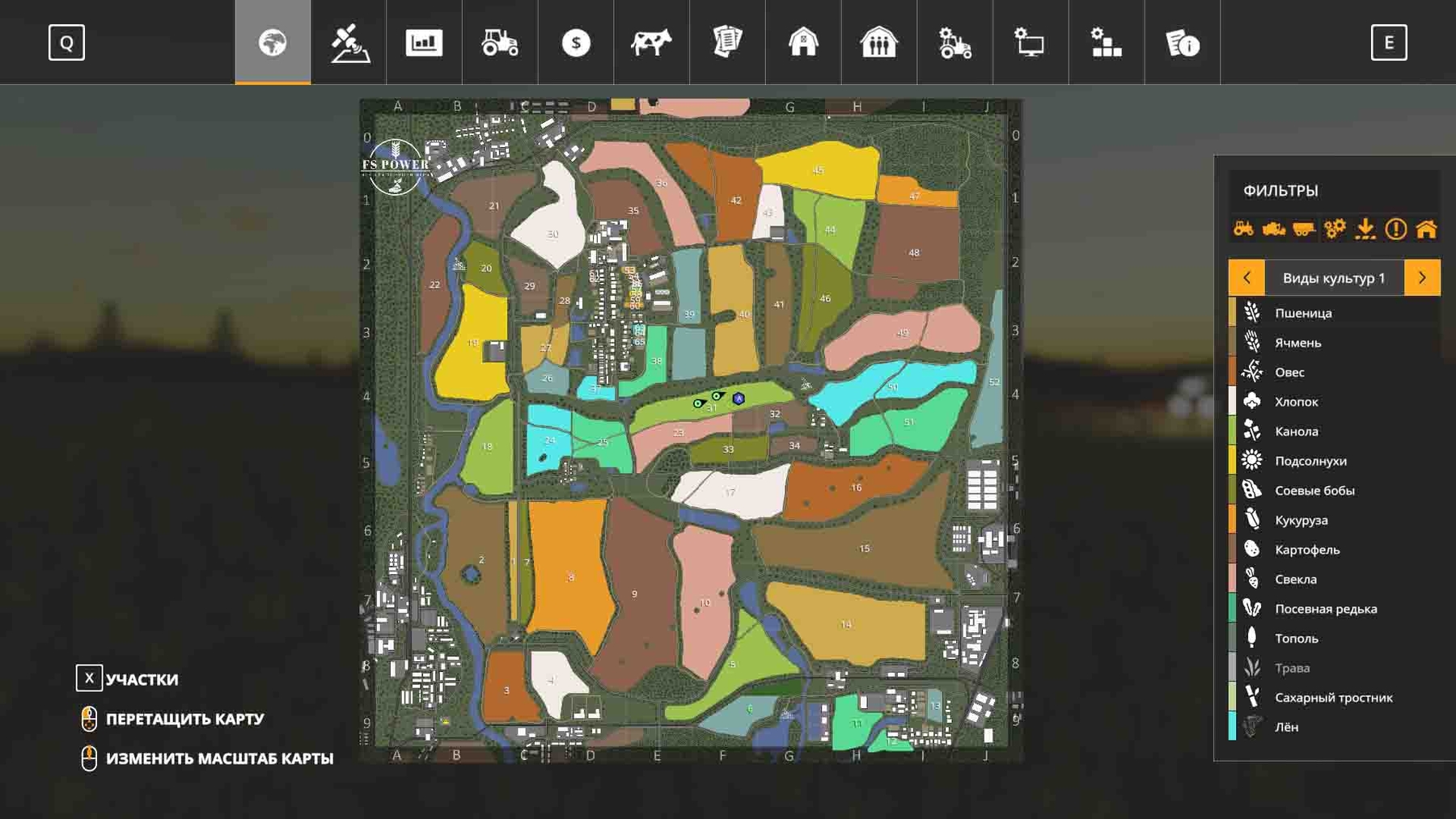Go to next filter category arrow
Viewport: 1456px width, 819px height.
1422,277
